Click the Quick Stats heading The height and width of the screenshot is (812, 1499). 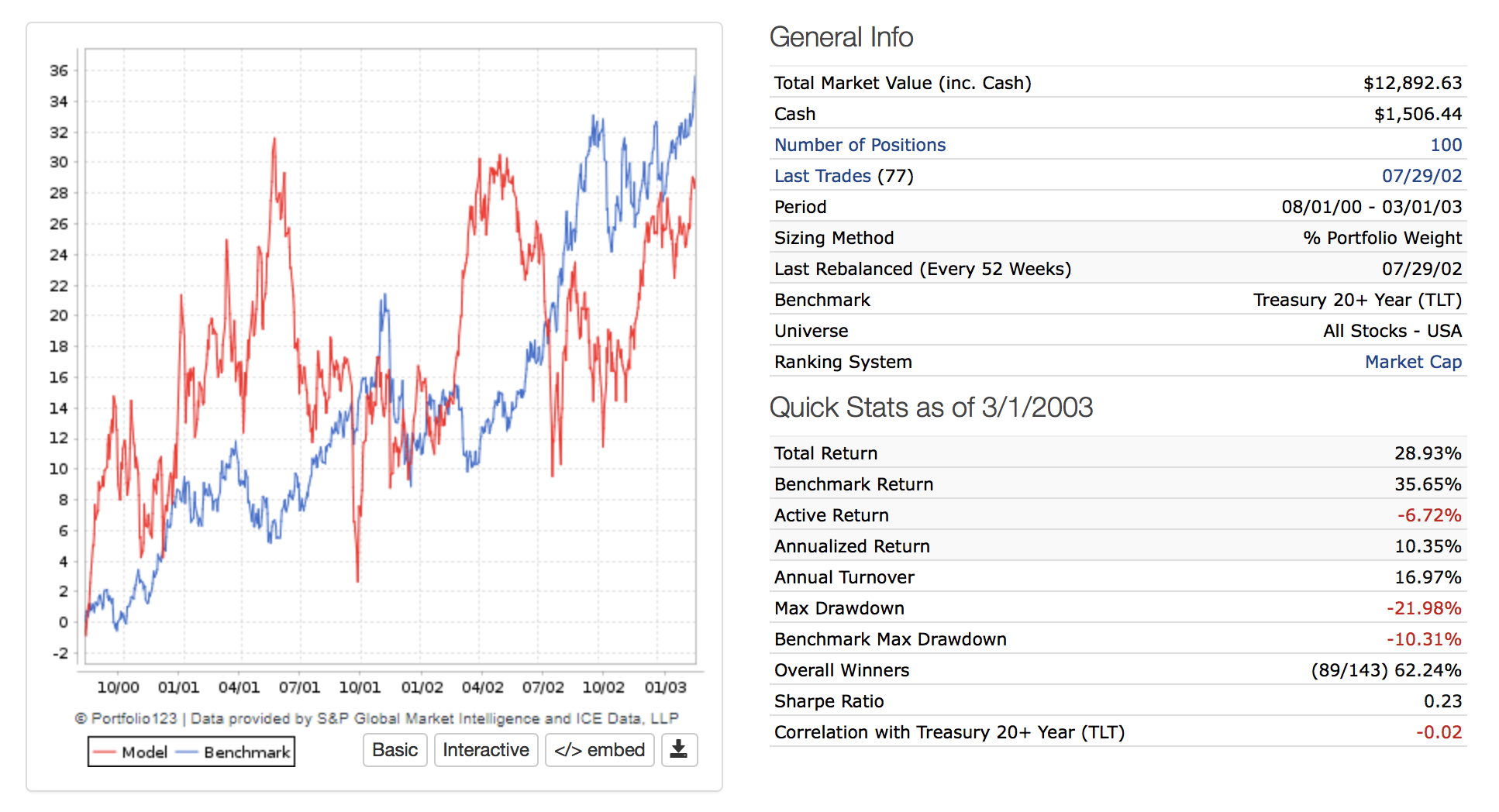pos(931,408)
